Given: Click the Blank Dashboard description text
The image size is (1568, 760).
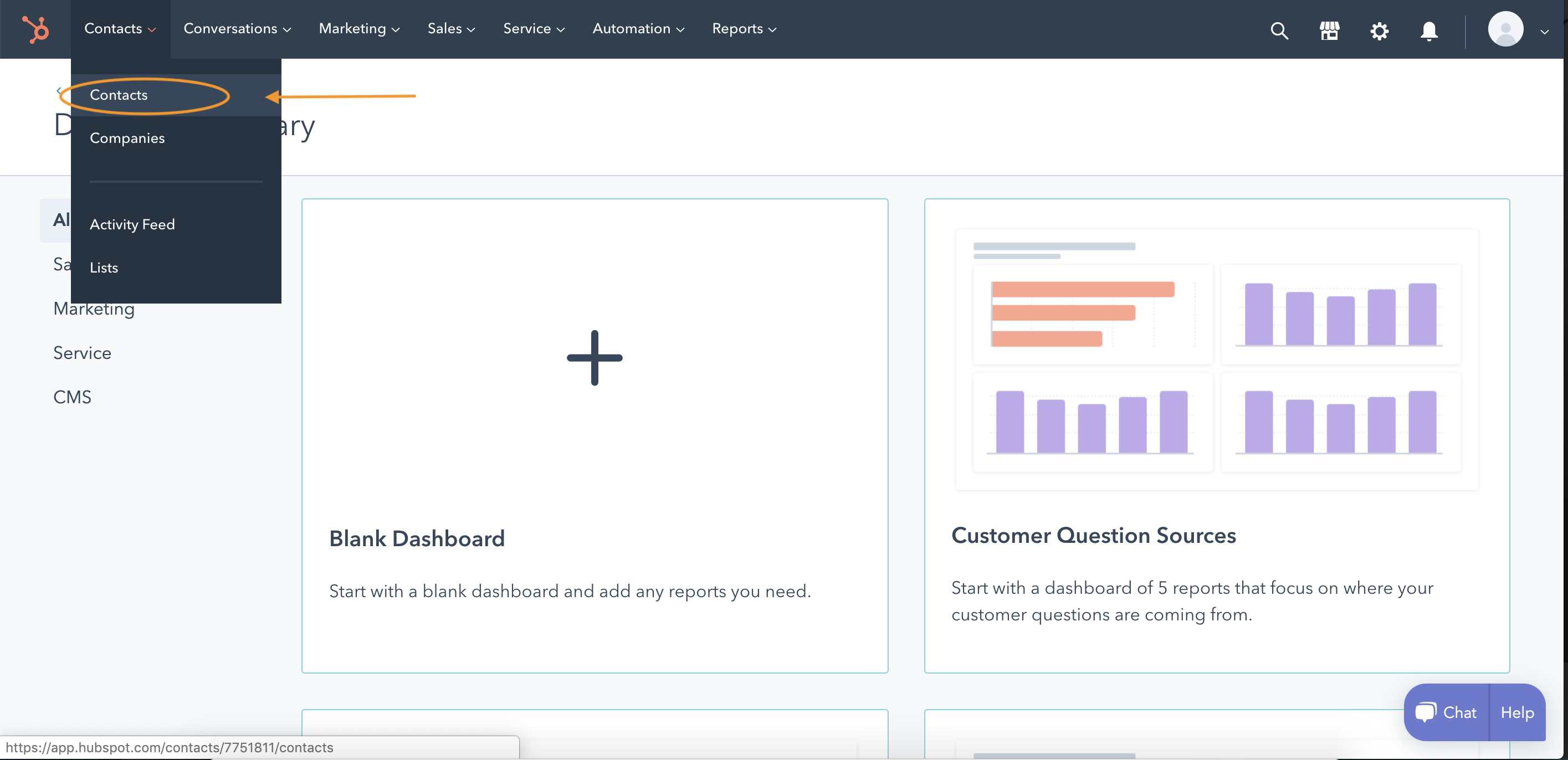Looking at the screenshot, I should tap(570, 592).
